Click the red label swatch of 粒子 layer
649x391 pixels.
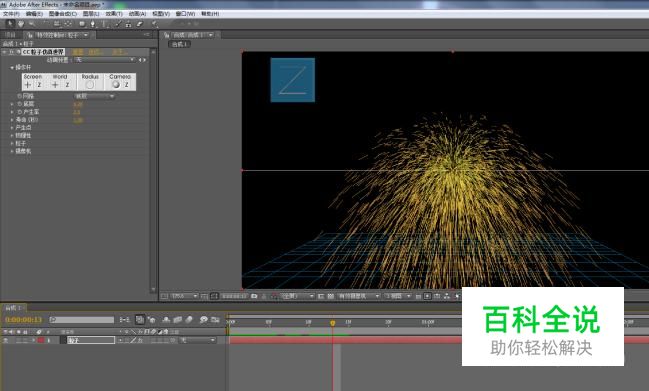pos(41,340)
